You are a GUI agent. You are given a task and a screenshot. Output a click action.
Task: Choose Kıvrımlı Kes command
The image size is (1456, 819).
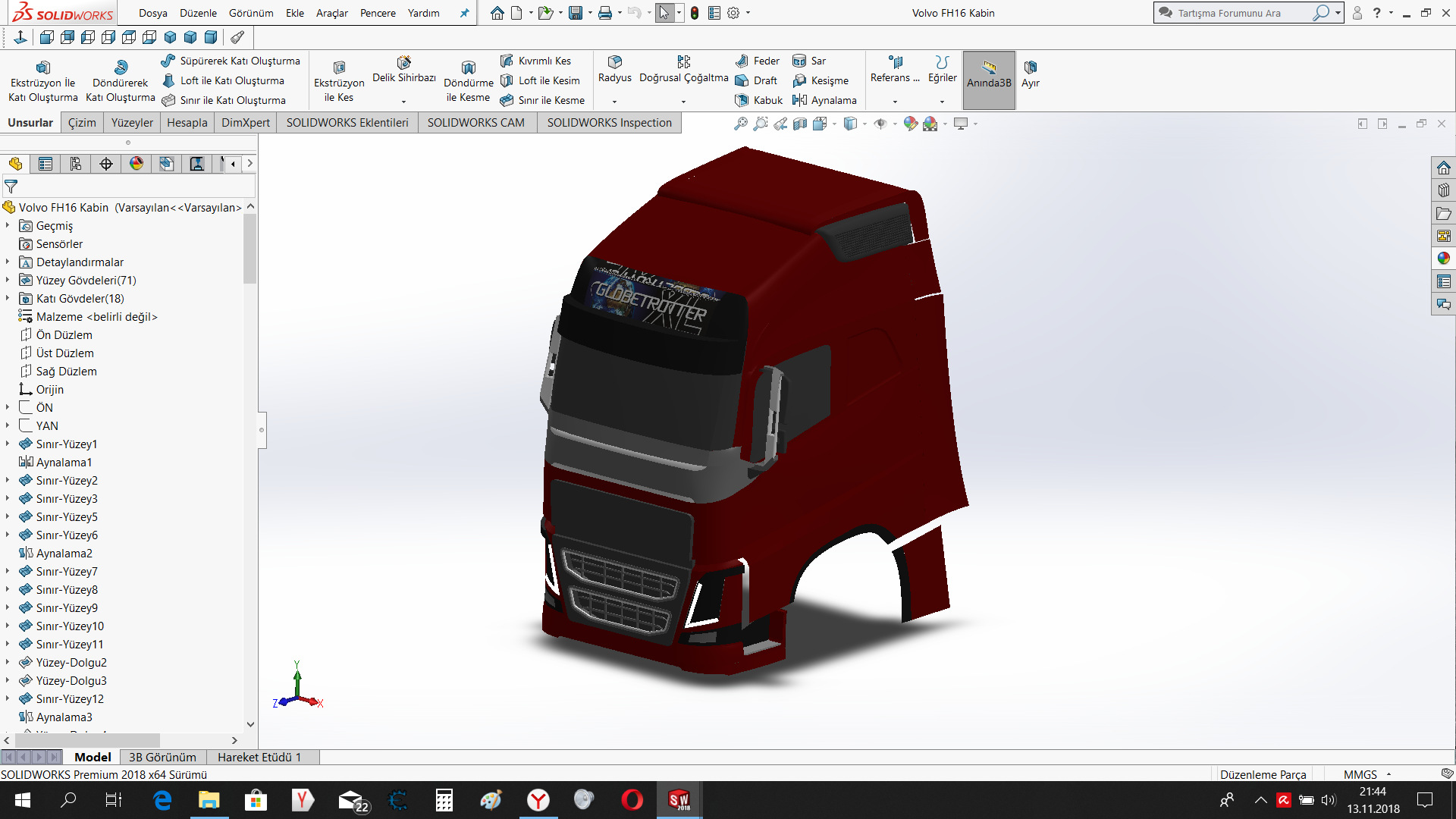click(536, 61)
